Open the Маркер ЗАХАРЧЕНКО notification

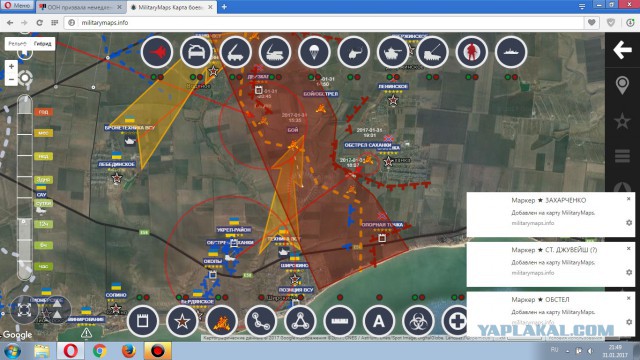pyautogui.click(x=551, y=214)
